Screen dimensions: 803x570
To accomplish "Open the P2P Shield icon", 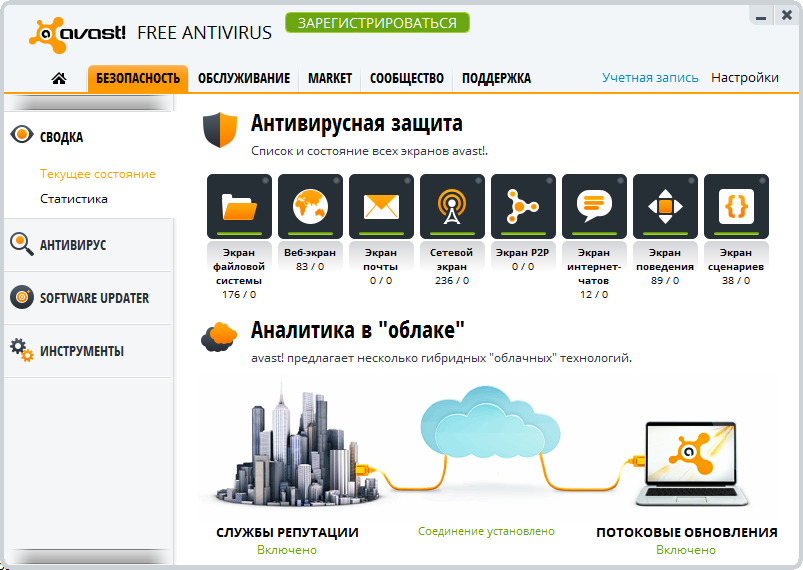I will tap(523, 206).
